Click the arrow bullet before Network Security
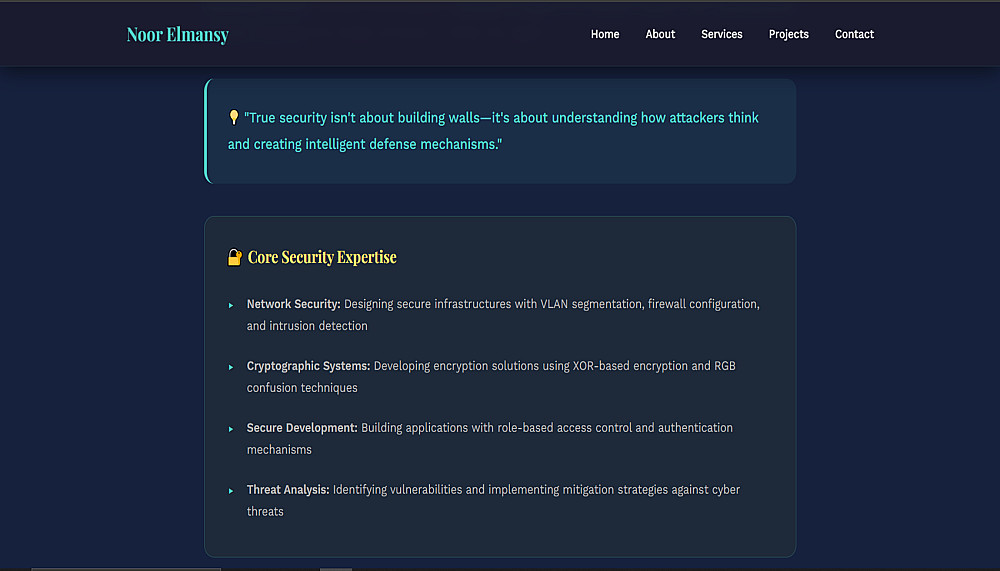Image resolution: width=1000 pixels, height=571 pixels. coord(231,305)
